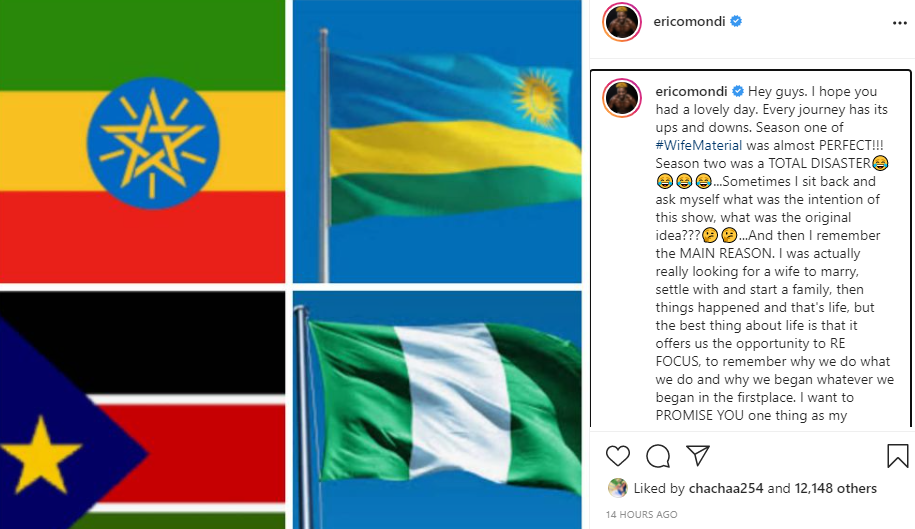The width and height of the screenshot is (915, 529).
Task: Click ericomondi username in caption
Action: pos(692,92)
